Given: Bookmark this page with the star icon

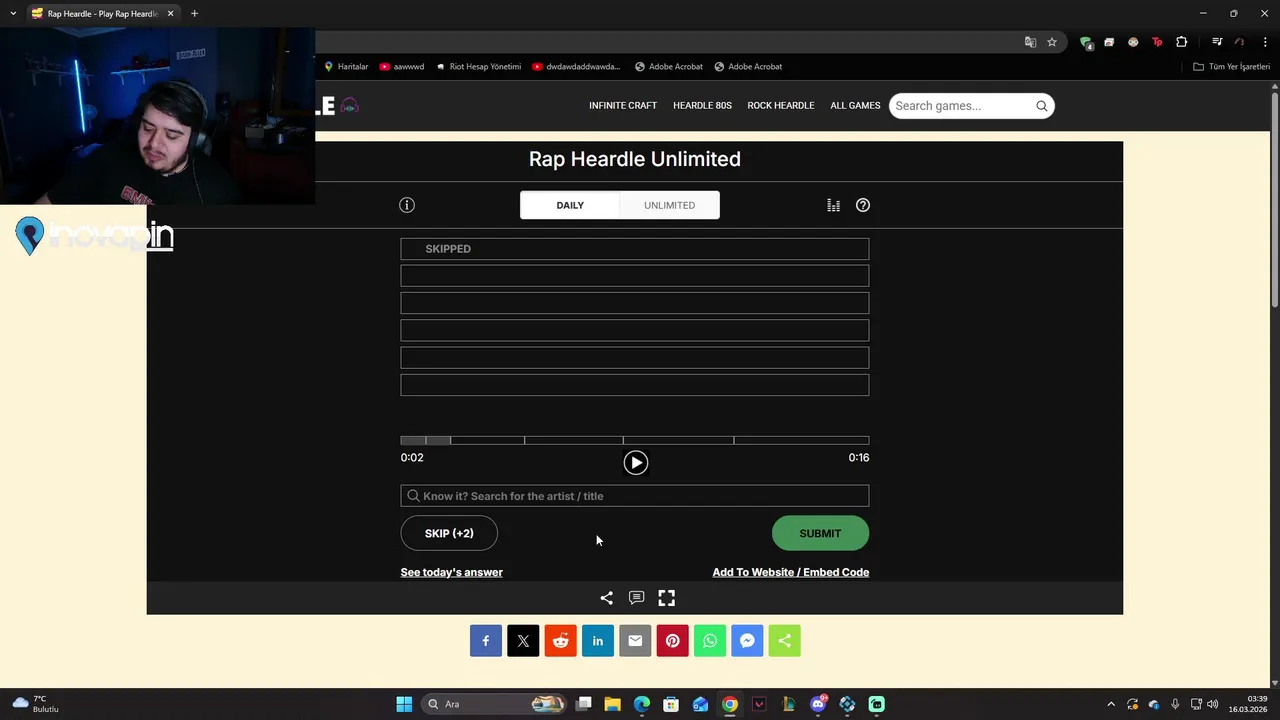Looking at the screenshot, I should coord(1052,42).
